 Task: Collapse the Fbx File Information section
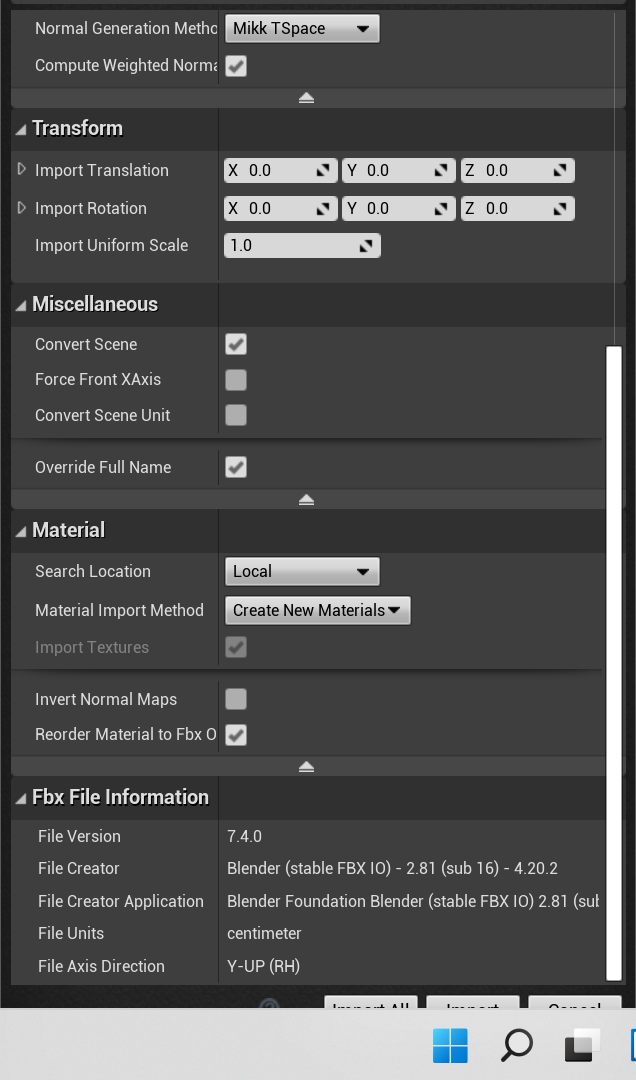click(21, 798)
